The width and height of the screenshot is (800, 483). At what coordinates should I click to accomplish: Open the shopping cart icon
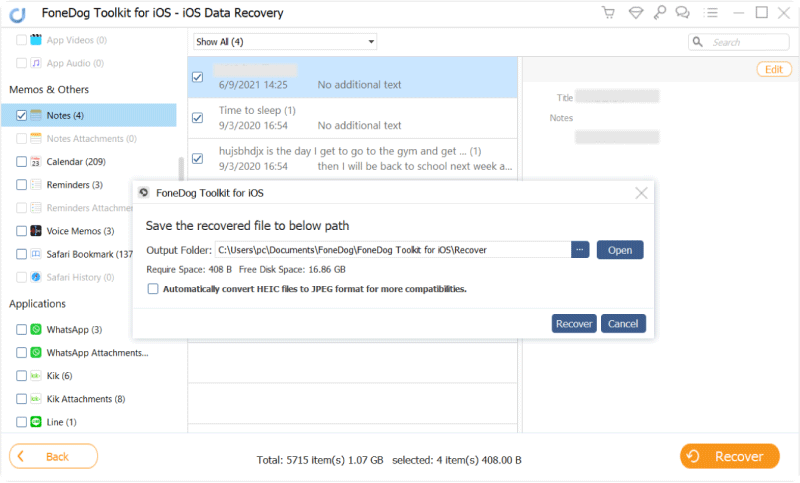(x=608, y=13)
